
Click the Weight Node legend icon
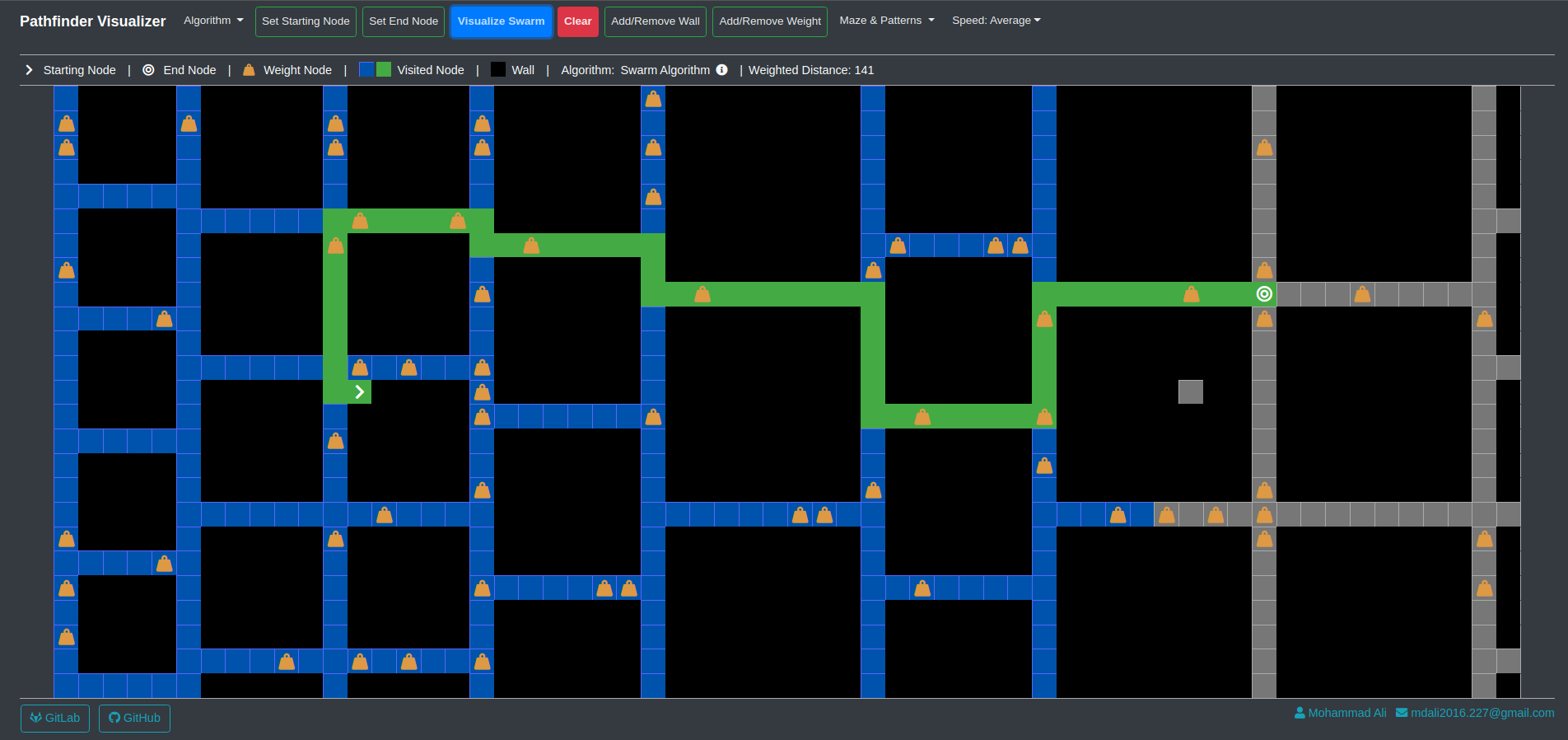point(249,70)
